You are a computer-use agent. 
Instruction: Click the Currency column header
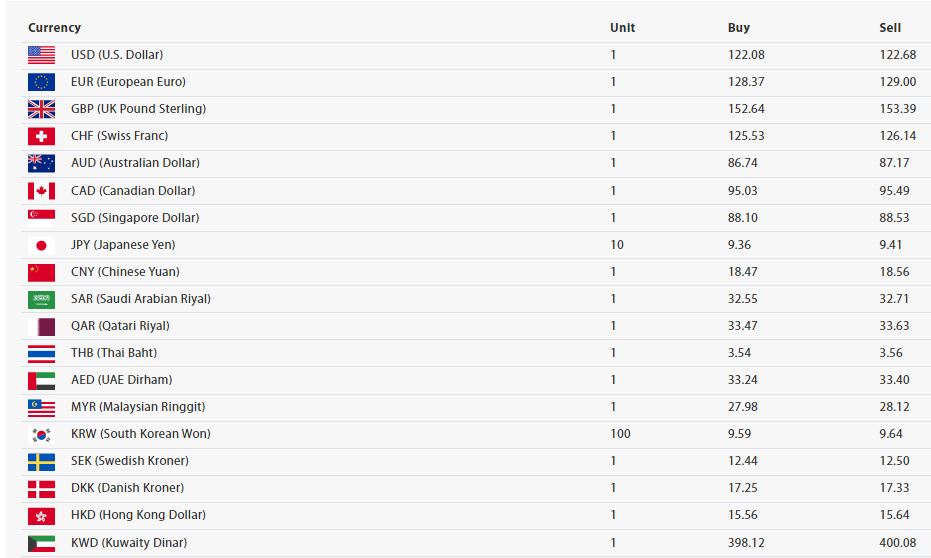pos(54,28)
